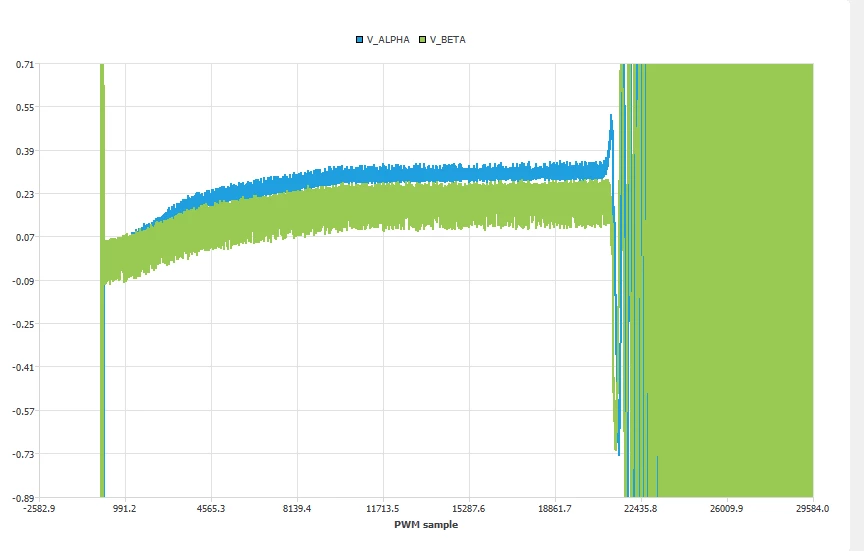Click the 4565.3 x-axis label
The height and width of the screenshot is (551, 864).
211,509
